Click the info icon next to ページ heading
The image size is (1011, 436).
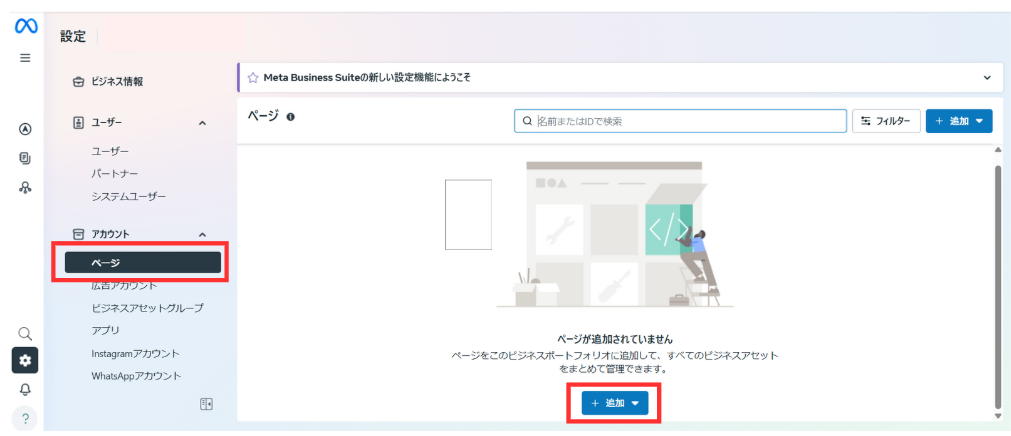point(290,117)
